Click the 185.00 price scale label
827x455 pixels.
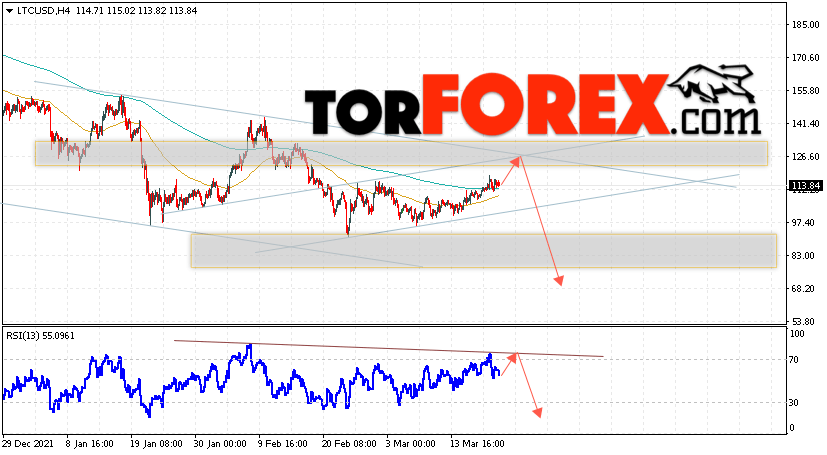805,25
